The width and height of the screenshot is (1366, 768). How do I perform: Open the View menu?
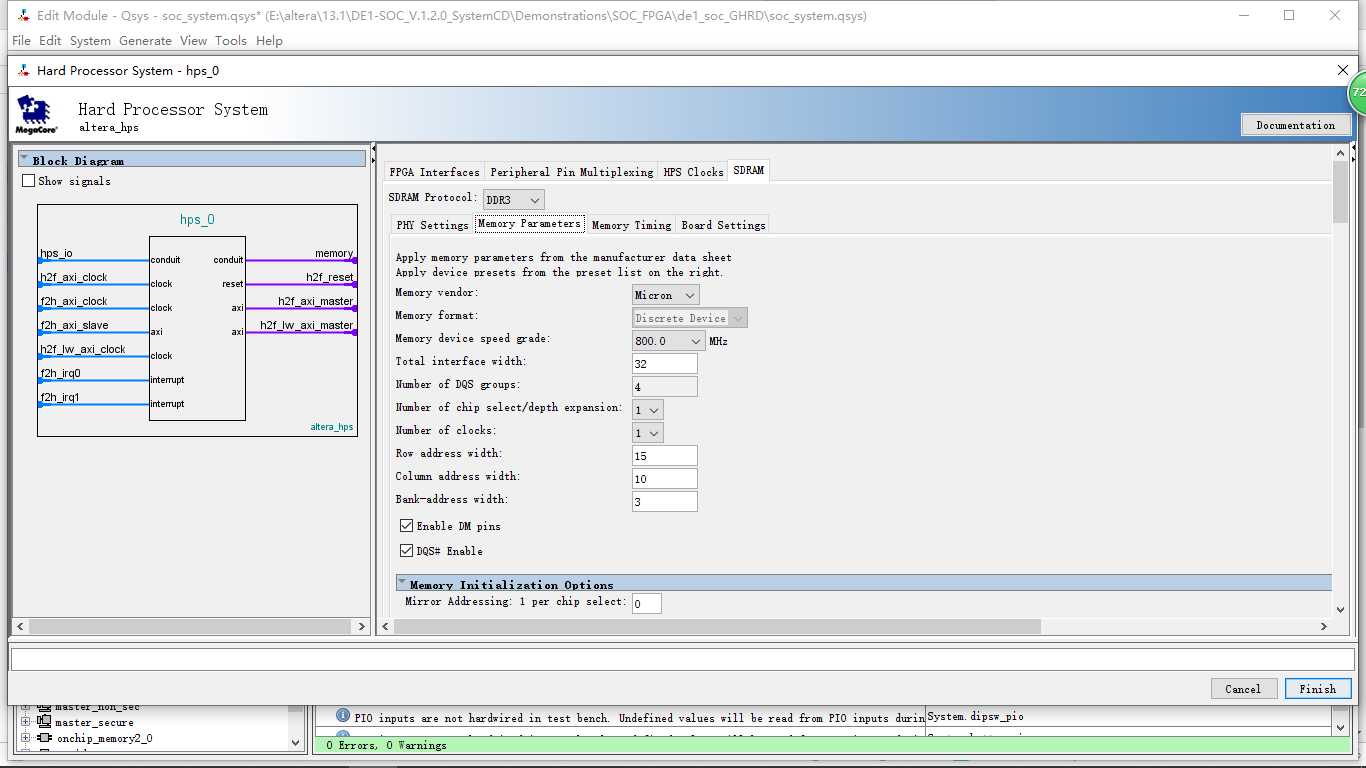pos(193,41)
